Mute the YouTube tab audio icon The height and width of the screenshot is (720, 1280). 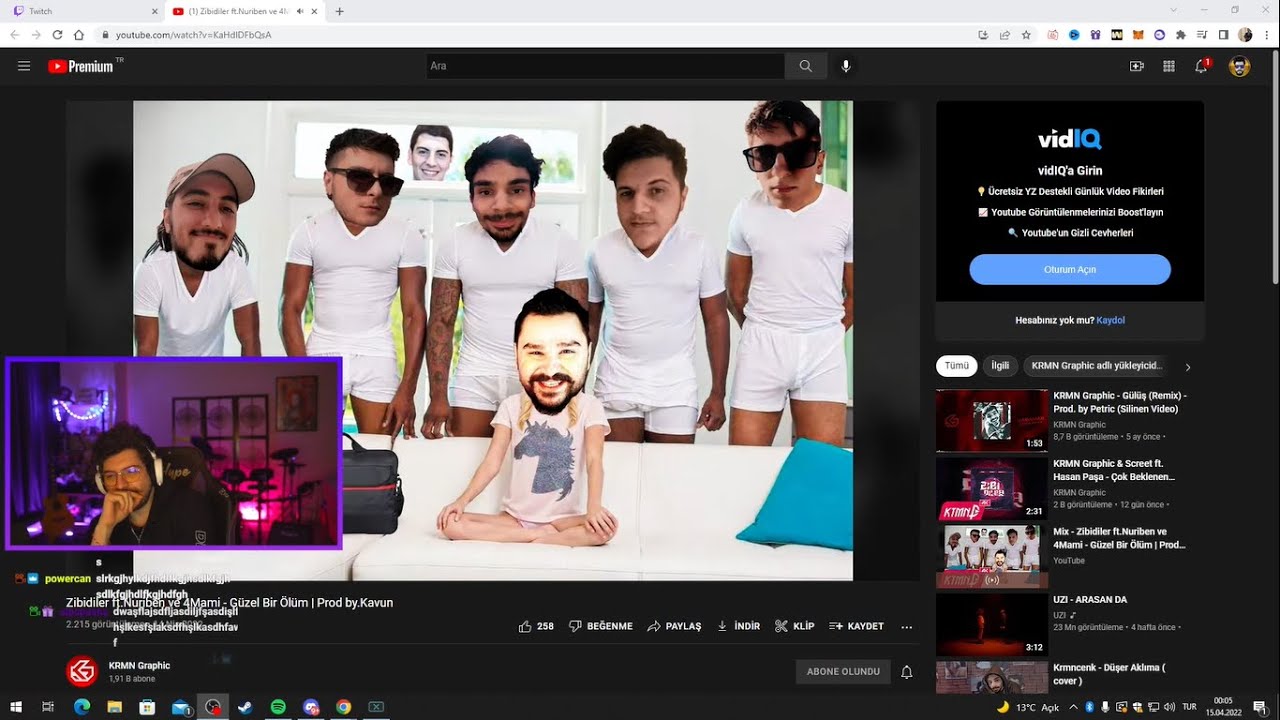pos(300,11)
